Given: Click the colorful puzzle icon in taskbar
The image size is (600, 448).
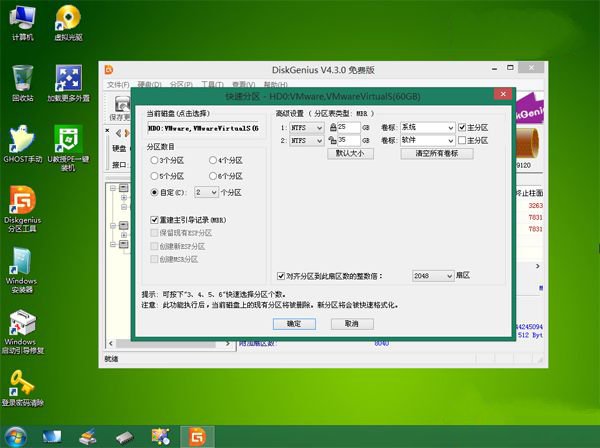Looking at the screenshot, I should click(x=161, y=437).
